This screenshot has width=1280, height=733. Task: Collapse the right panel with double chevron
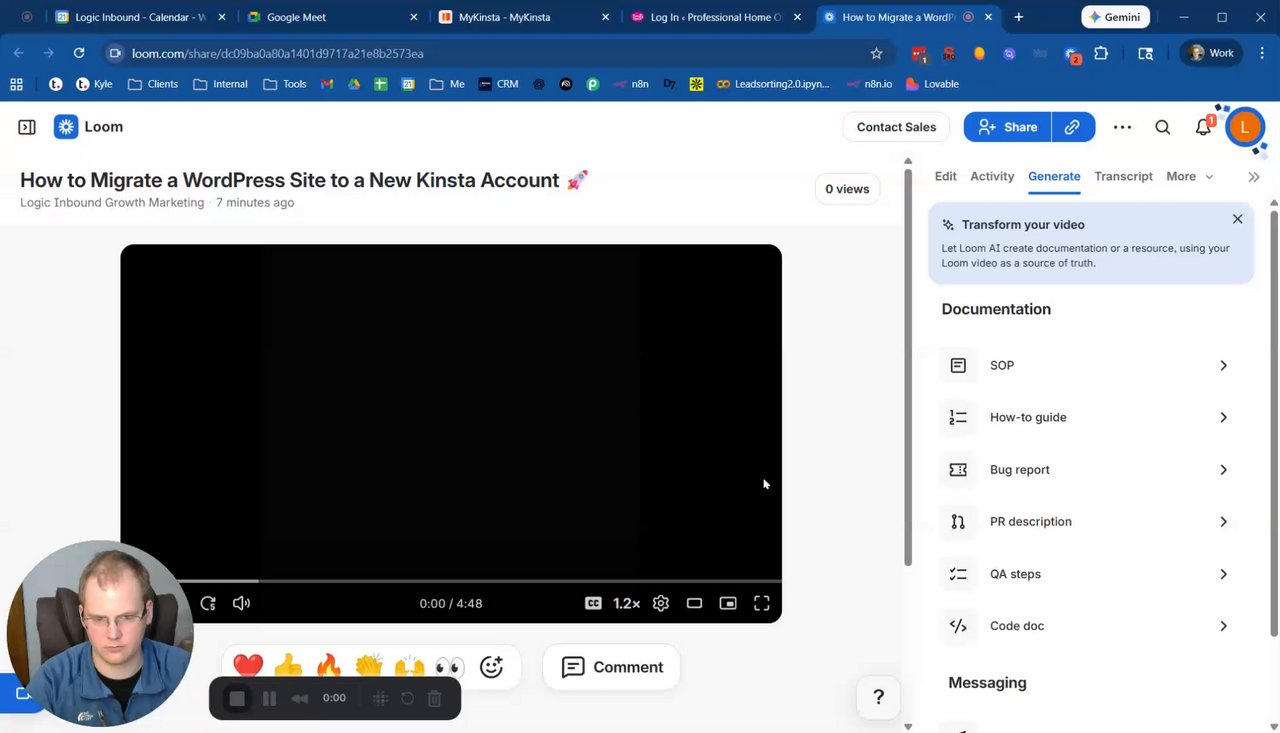point(1254,177)
